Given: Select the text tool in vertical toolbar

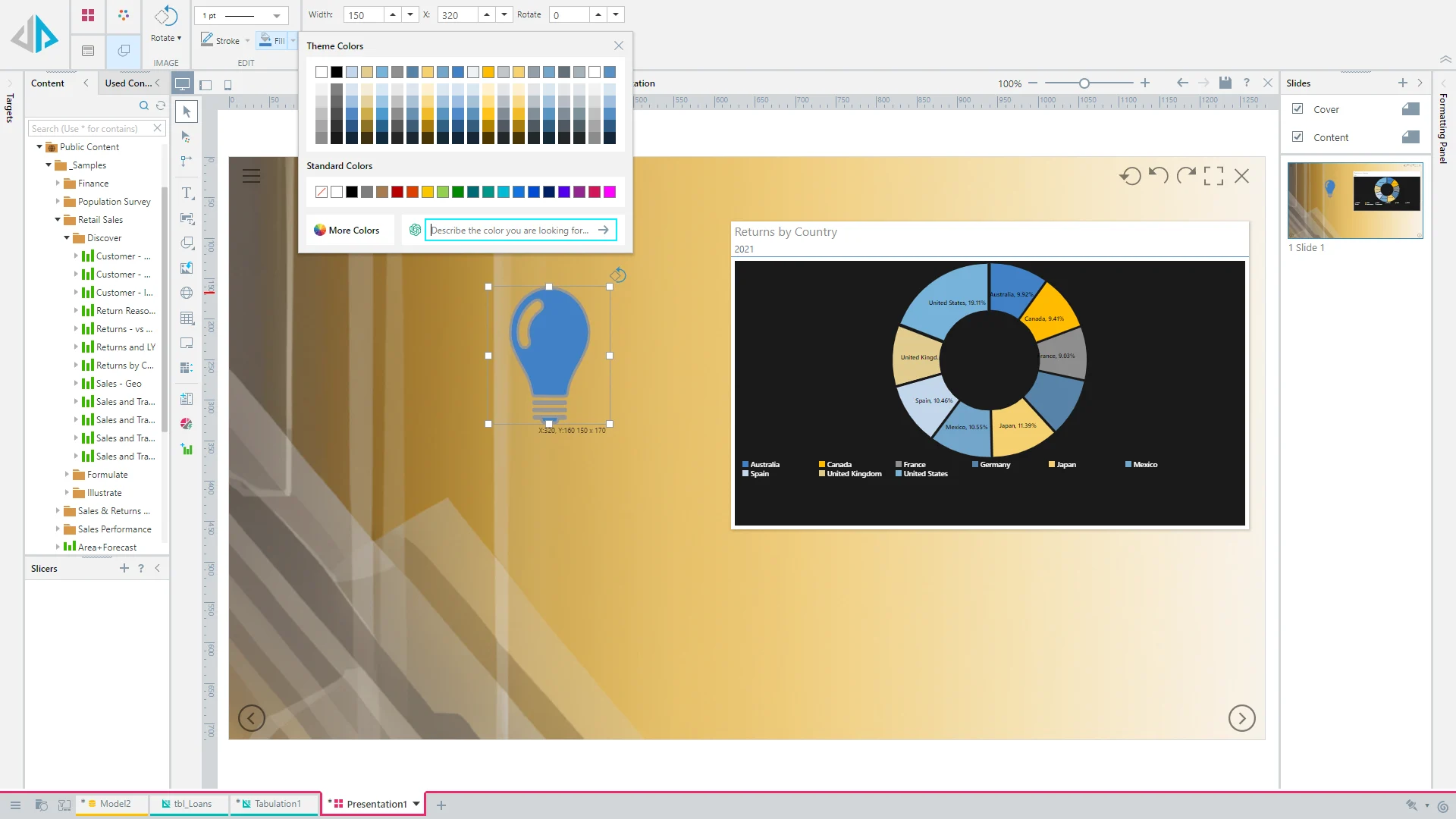Looking at the screenshot, I should click(x=187, y=193).
